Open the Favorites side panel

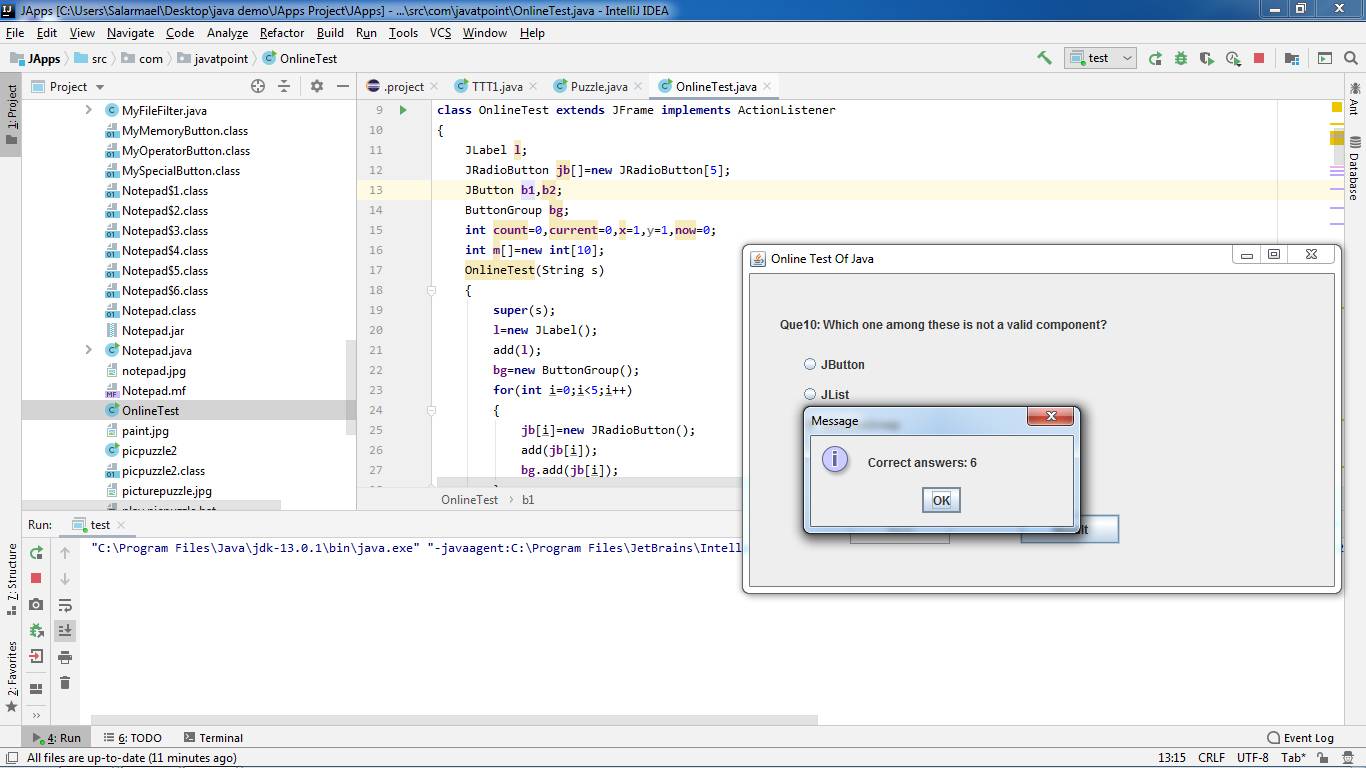click(11, 676)
